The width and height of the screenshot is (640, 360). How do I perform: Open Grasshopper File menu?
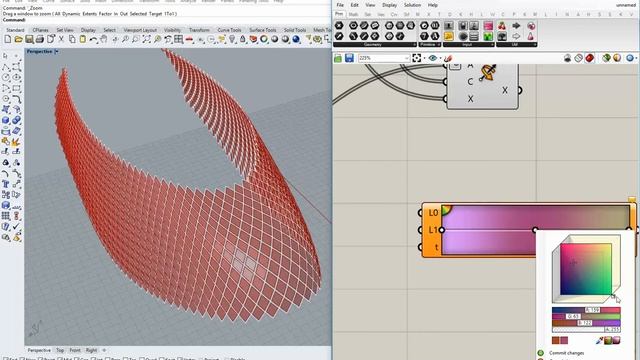(340, 5)
